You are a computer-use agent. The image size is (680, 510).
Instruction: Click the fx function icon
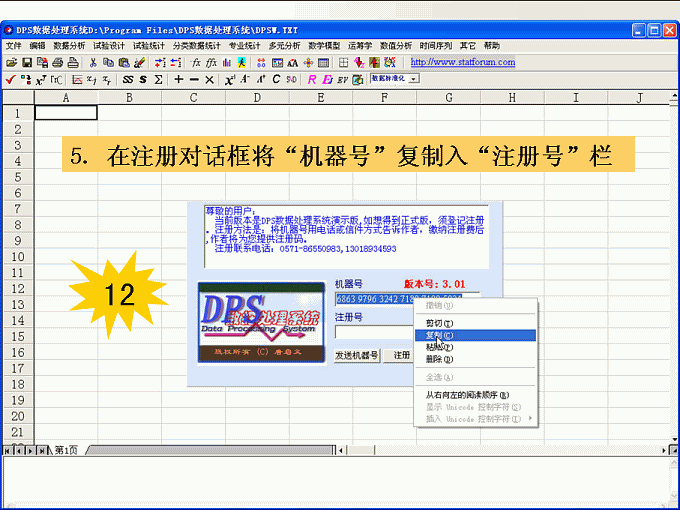[x=196, y=62]
